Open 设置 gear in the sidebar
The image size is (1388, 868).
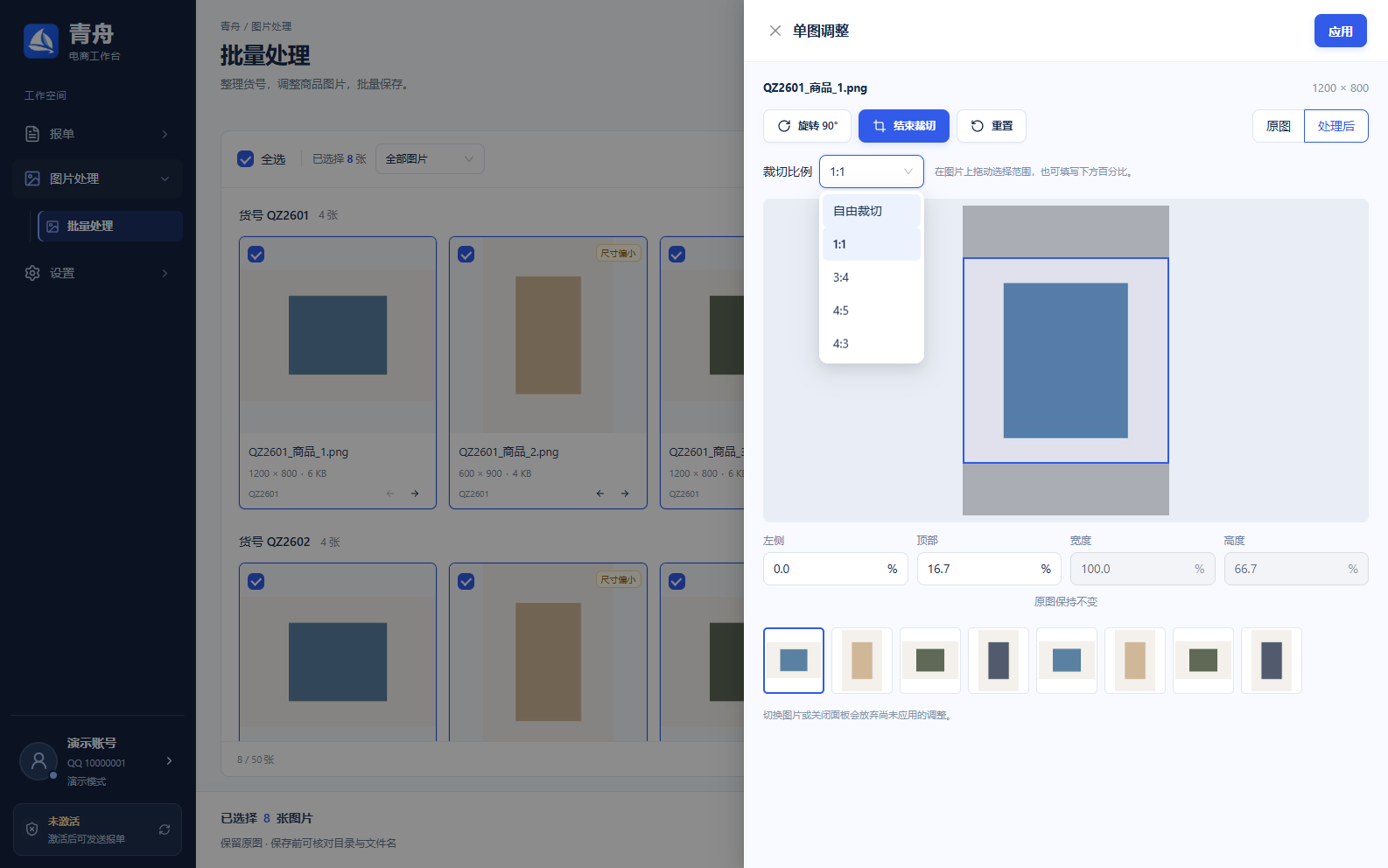[32, 273]
